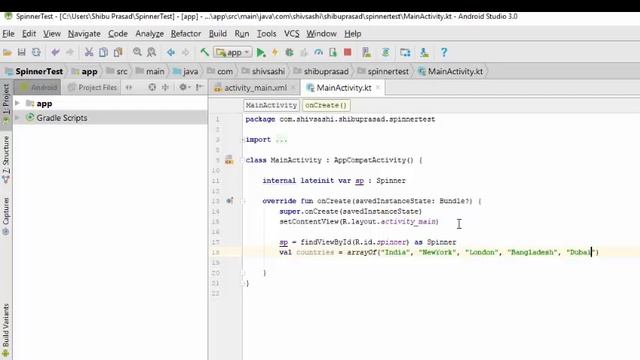Click SpinnerTest in the navigation bar

point(34,71)
